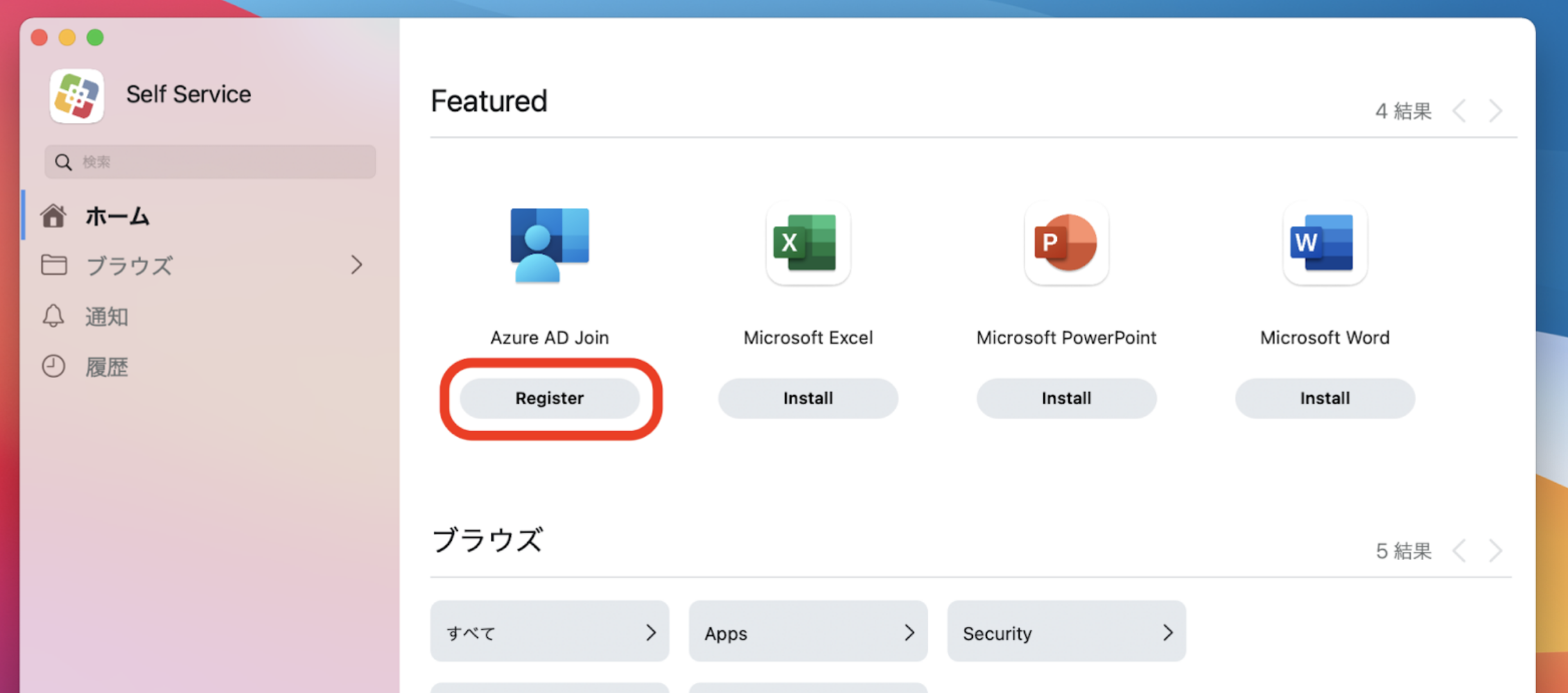Open the Apps category
Screen dimensions: 1568x693
pos(808,632)
